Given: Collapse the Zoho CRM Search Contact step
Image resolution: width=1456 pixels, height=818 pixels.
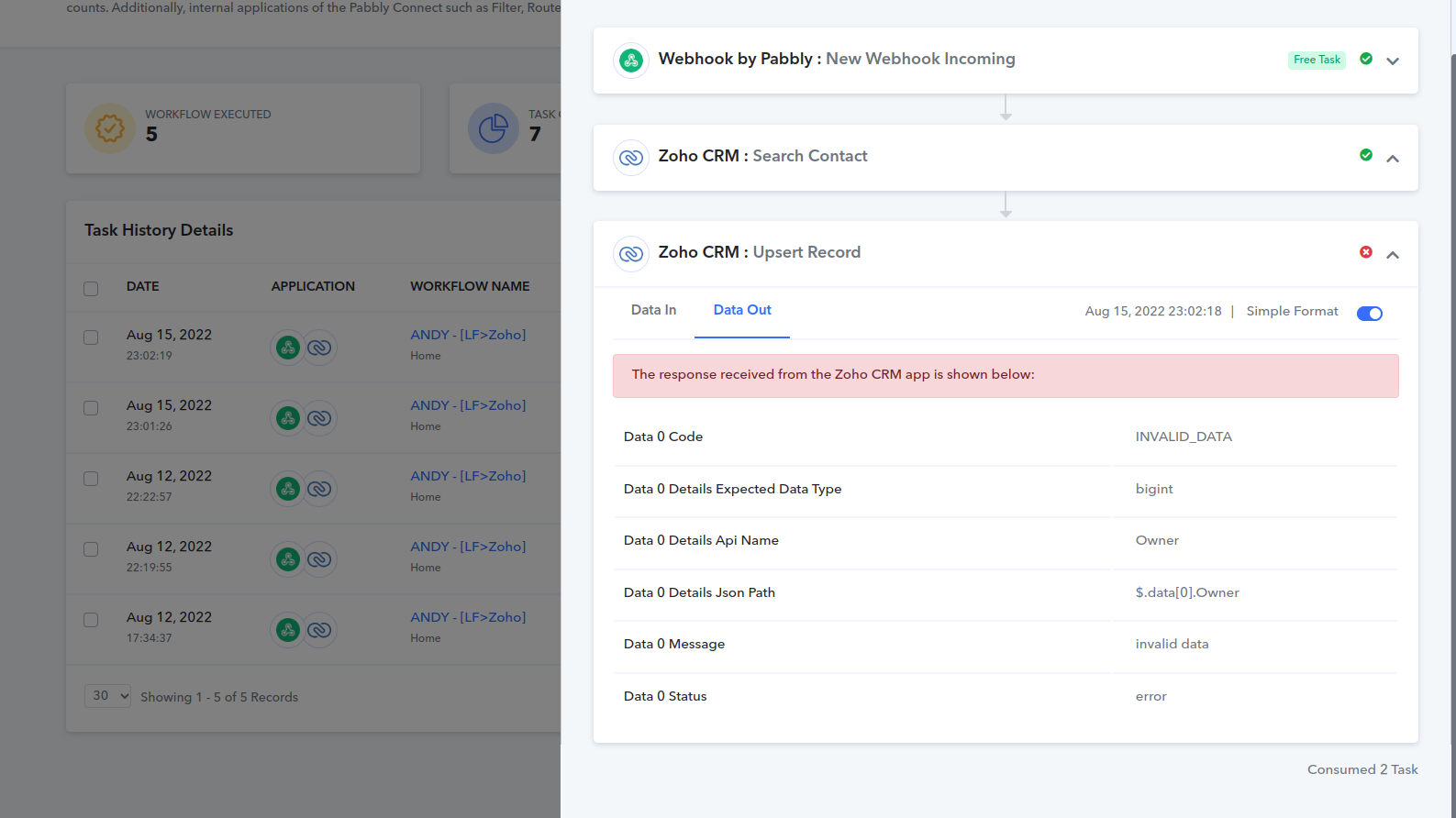Looking at the screenshot, I should [x=1393, y=159].
